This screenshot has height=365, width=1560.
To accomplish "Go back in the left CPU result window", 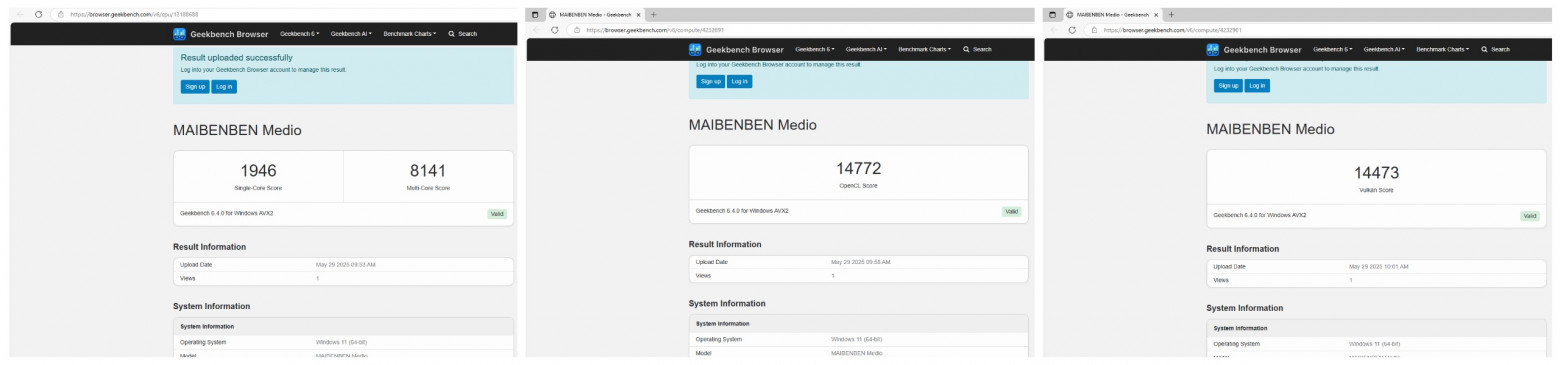I will point(20,14).
